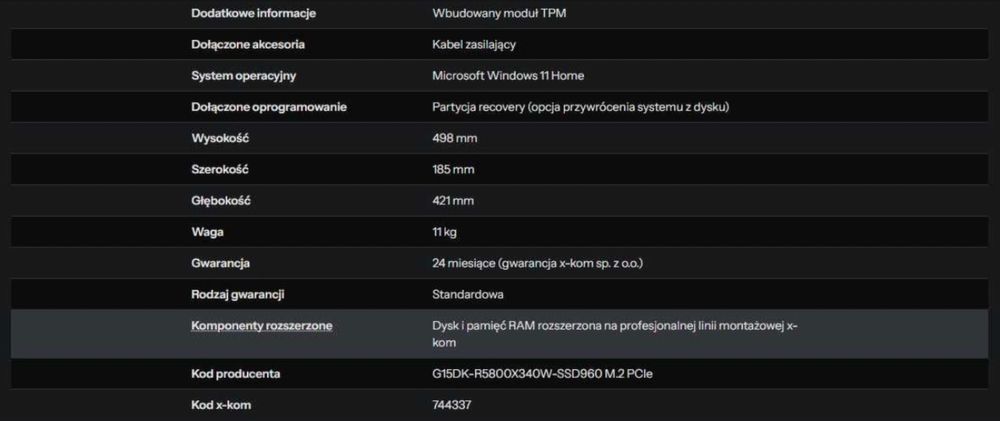Open the Komponenty rozszerzone link
Screen dimensions: 1000x421
(262, 326)
